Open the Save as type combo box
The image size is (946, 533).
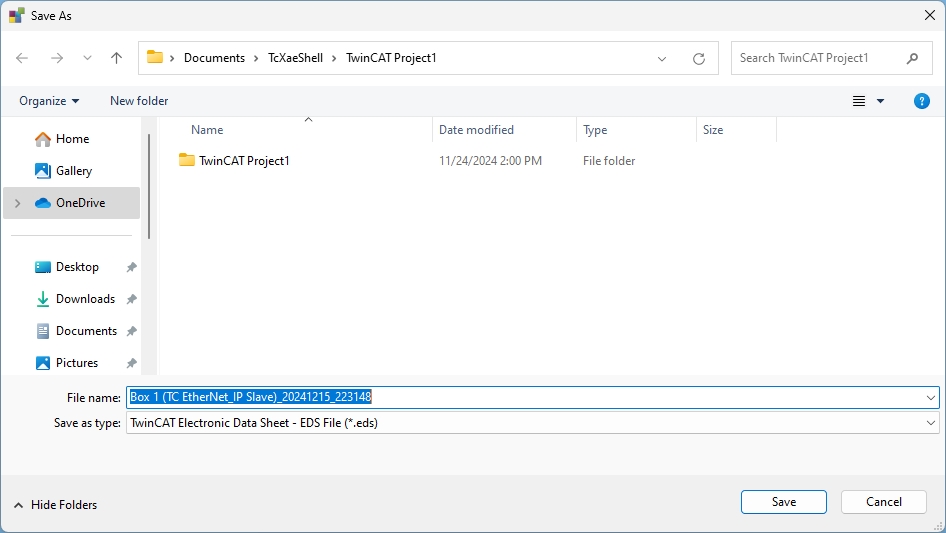click(x=533, y=423)
